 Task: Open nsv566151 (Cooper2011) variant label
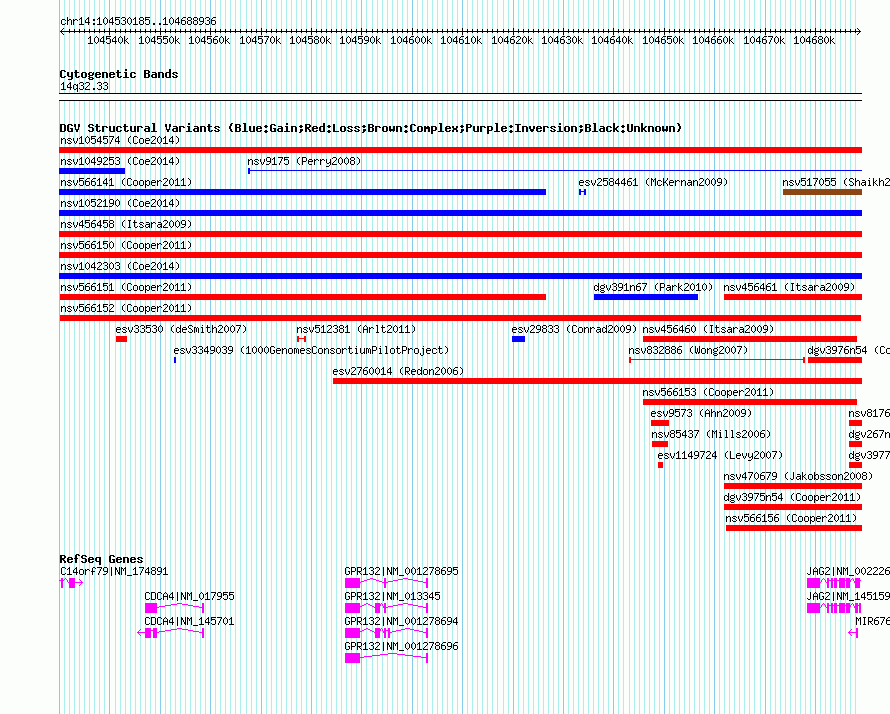coord(126,287)
